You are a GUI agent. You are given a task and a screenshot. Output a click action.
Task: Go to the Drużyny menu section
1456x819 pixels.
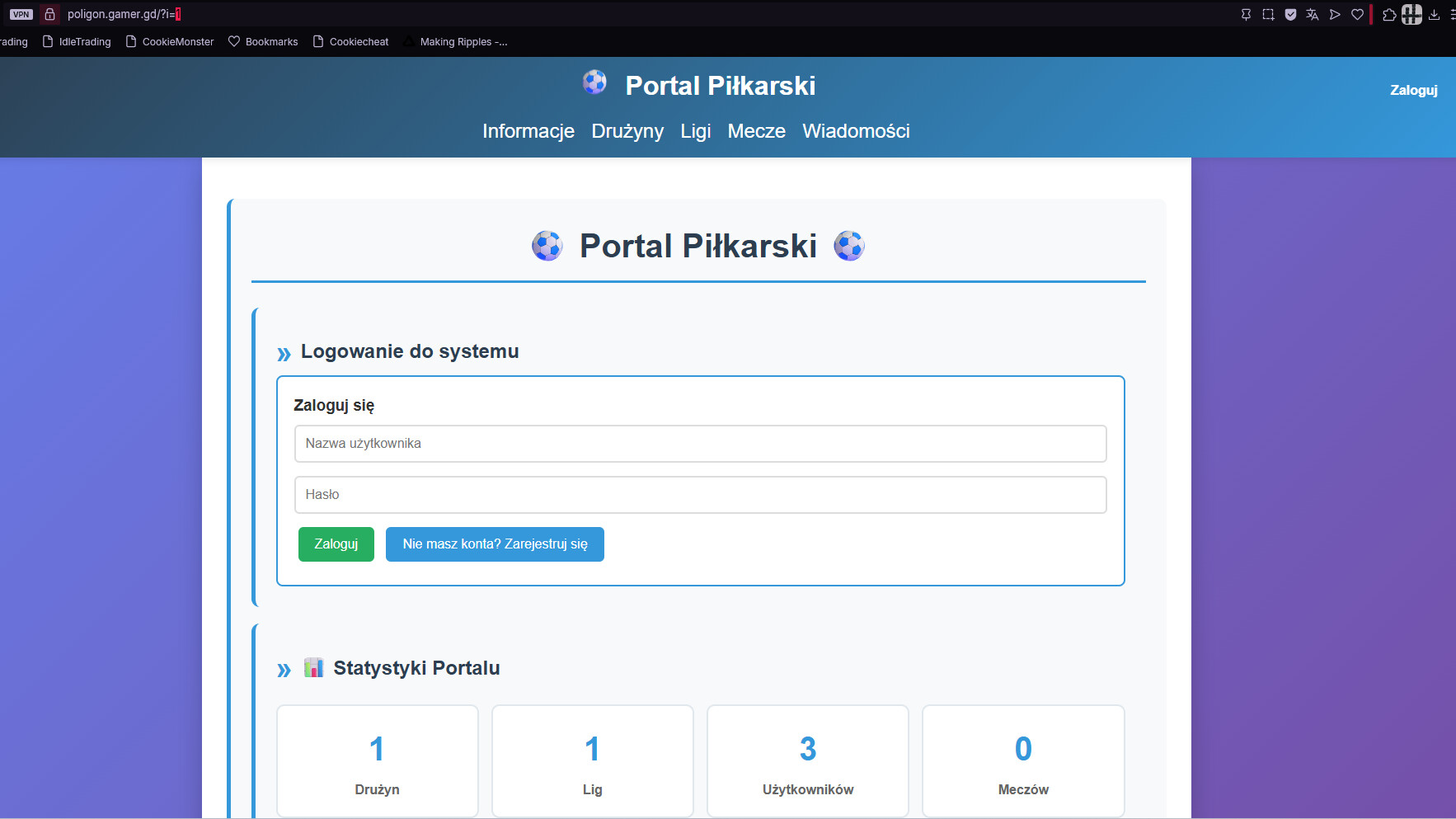pyautogui.click(x=627, y=131)
